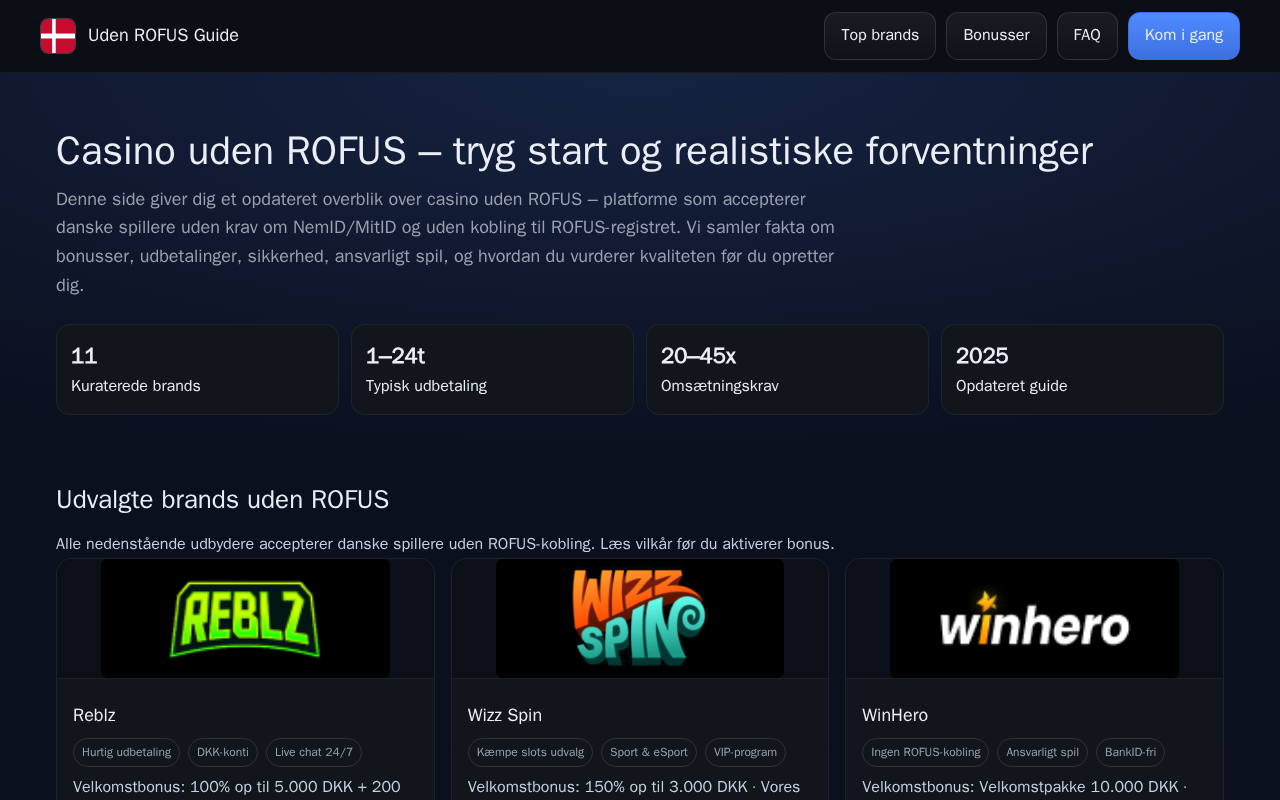Select the WinHero brand title
The height and width of the screenshot is (800, 1280).
click(895, 715)
